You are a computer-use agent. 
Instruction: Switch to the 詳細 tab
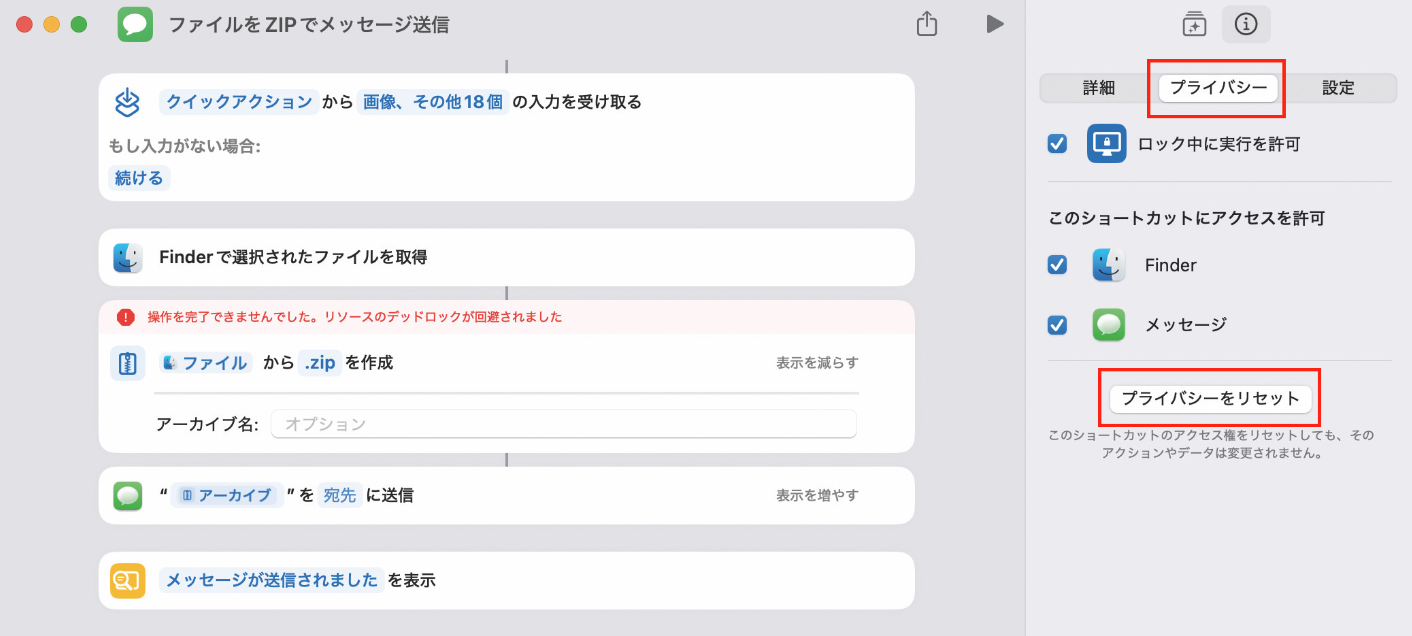click(1098, 88)
